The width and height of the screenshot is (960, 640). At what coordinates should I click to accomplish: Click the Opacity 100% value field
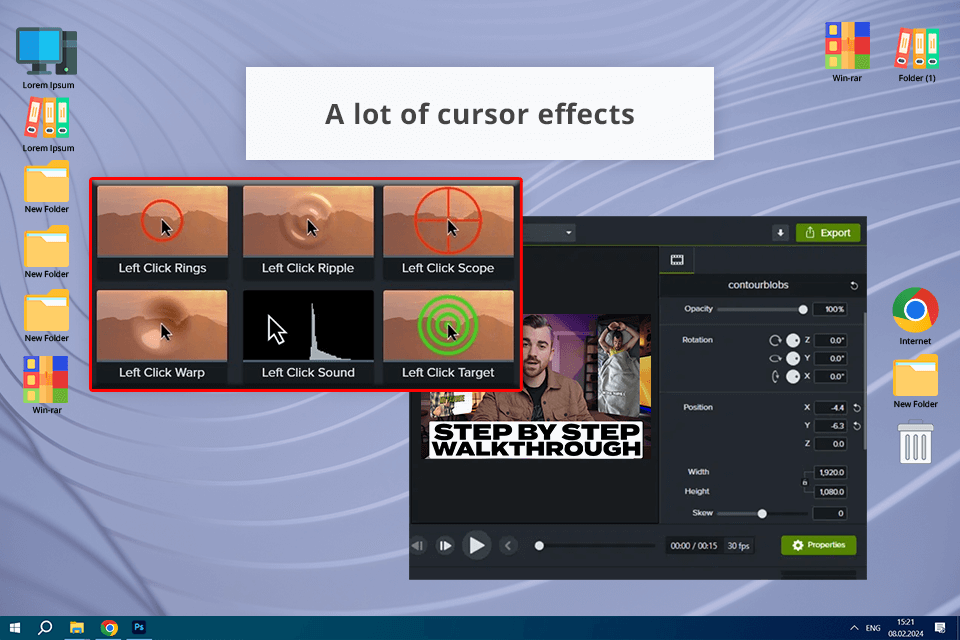(x=830, y=309)
